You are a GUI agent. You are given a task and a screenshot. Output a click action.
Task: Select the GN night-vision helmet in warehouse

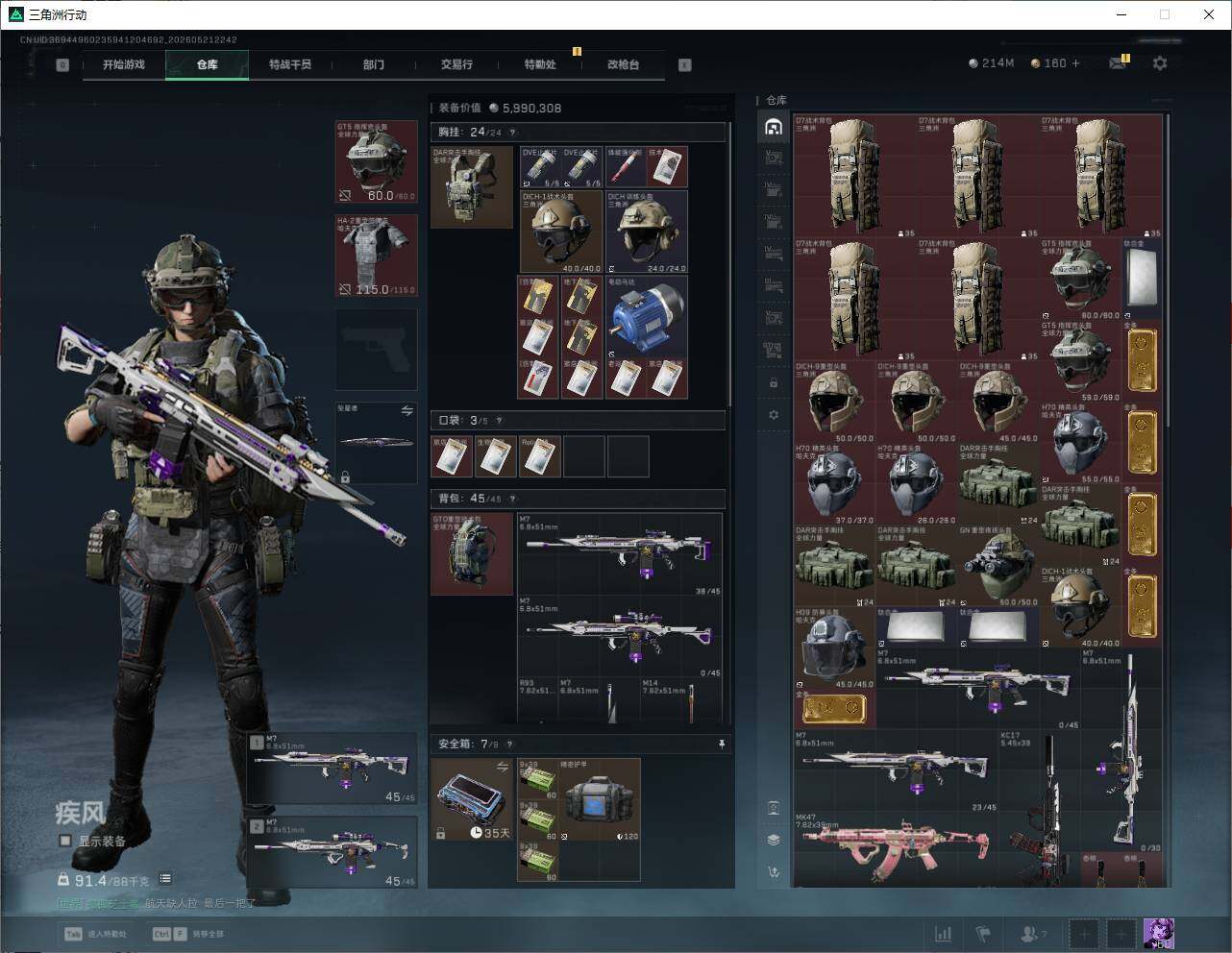(998, 566)
